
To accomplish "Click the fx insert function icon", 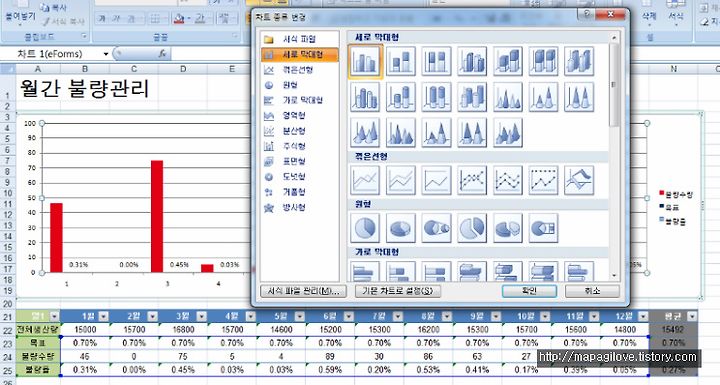I will click(162, 54).
